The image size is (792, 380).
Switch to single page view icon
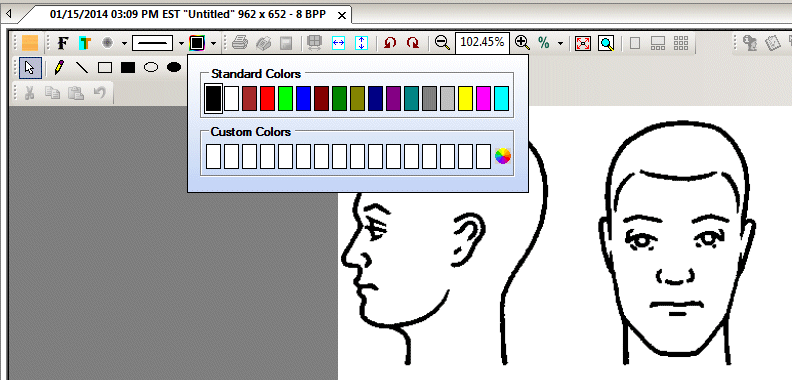coord(635,43)
